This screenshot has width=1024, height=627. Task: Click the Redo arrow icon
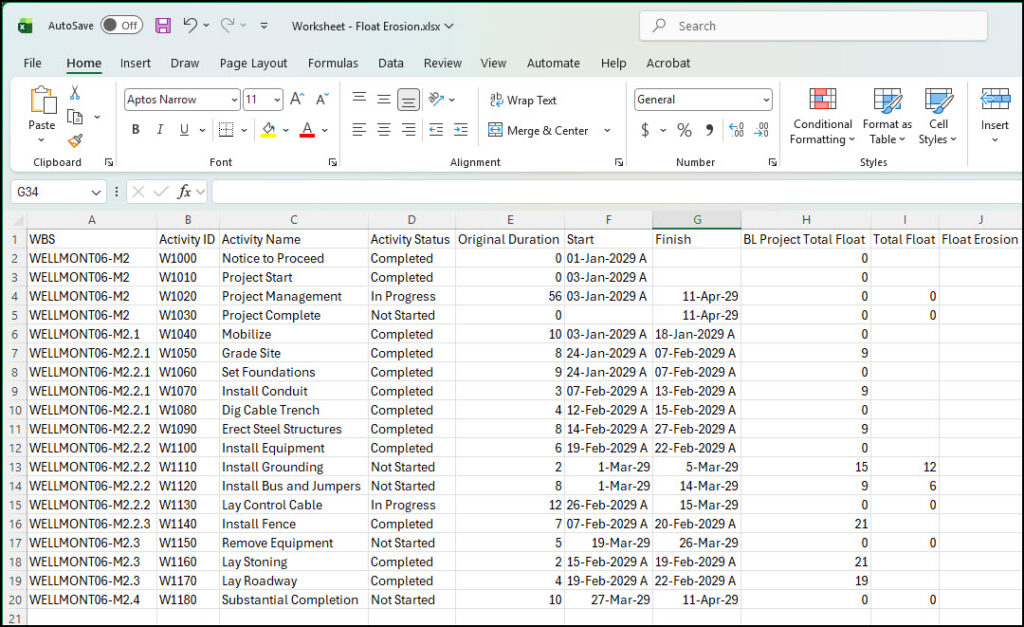click(227, 25)
